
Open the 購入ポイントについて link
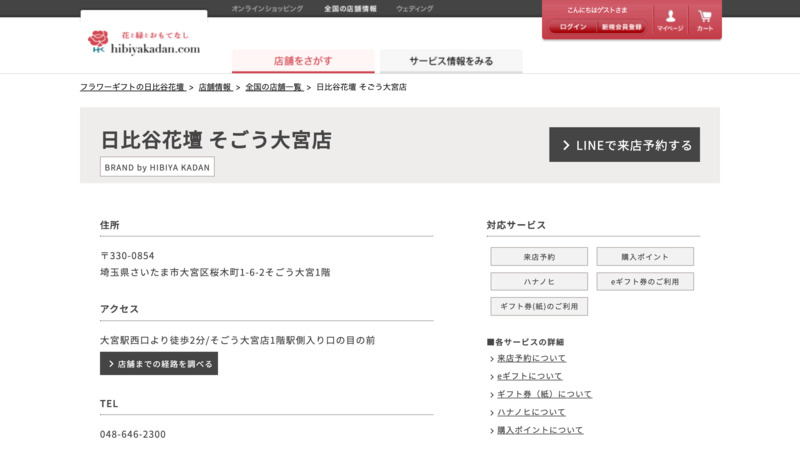tap(540, 430)
